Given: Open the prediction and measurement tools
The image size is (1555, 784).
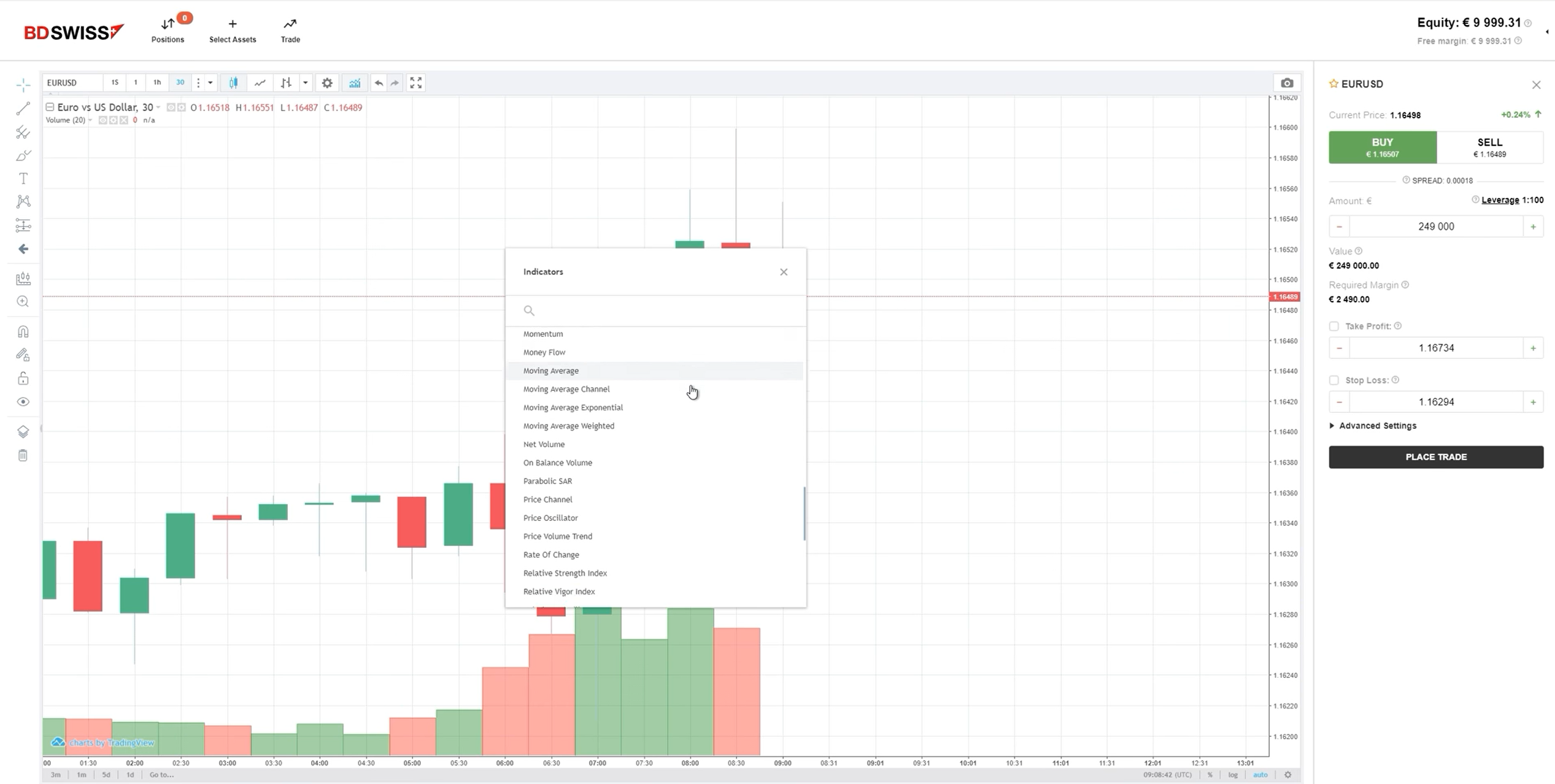Looking at the screenshot, I should (23, 225).
